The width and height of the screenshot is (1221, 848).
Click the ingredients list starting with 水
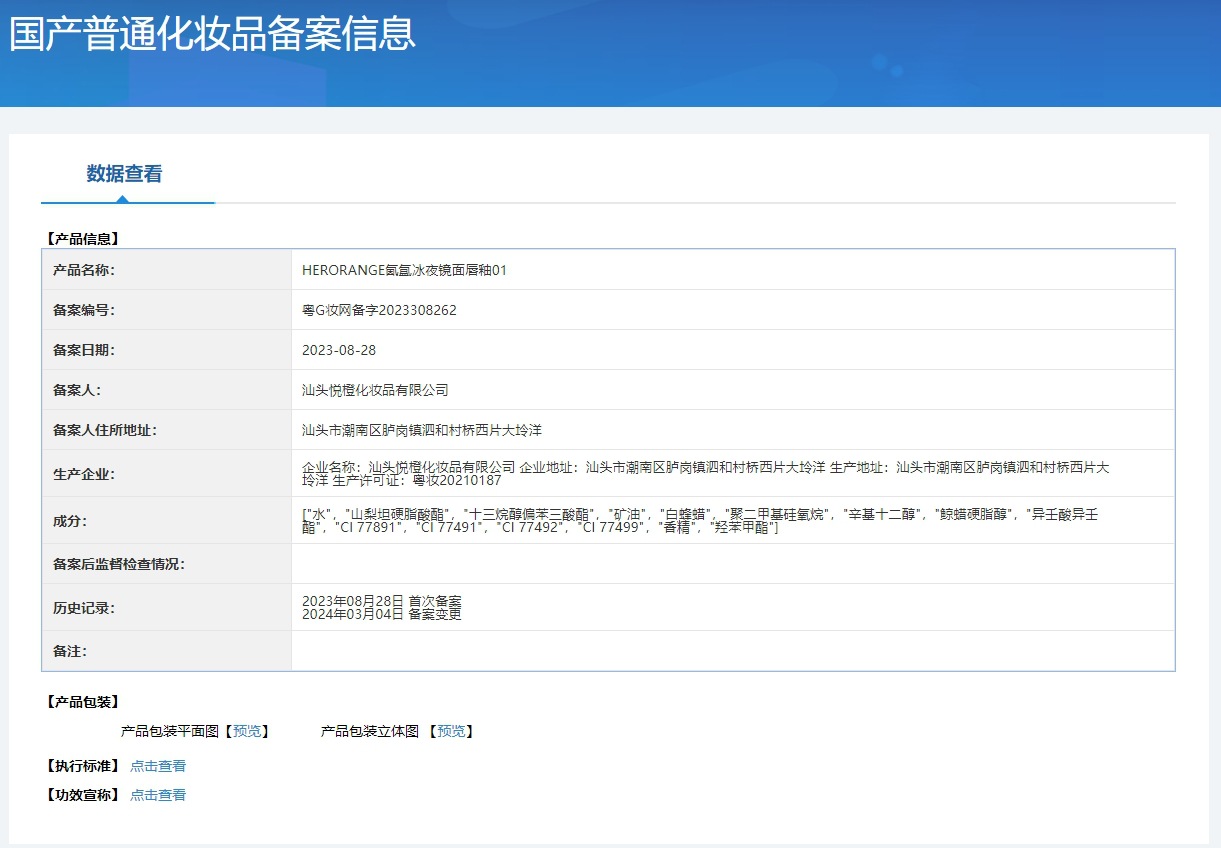point(701,520)
